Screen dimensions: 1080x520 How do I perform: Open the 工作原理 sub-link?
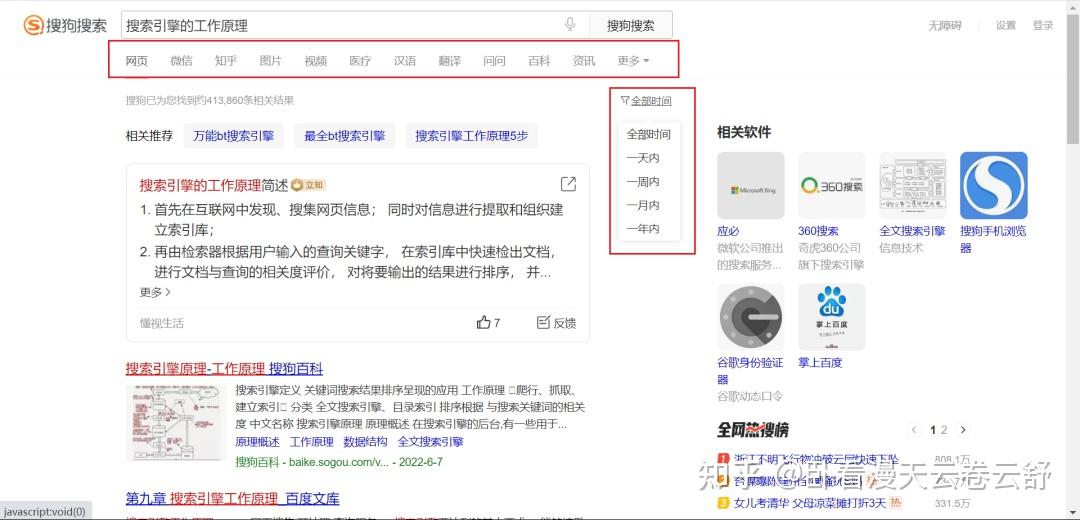click(x=311, y=441)
